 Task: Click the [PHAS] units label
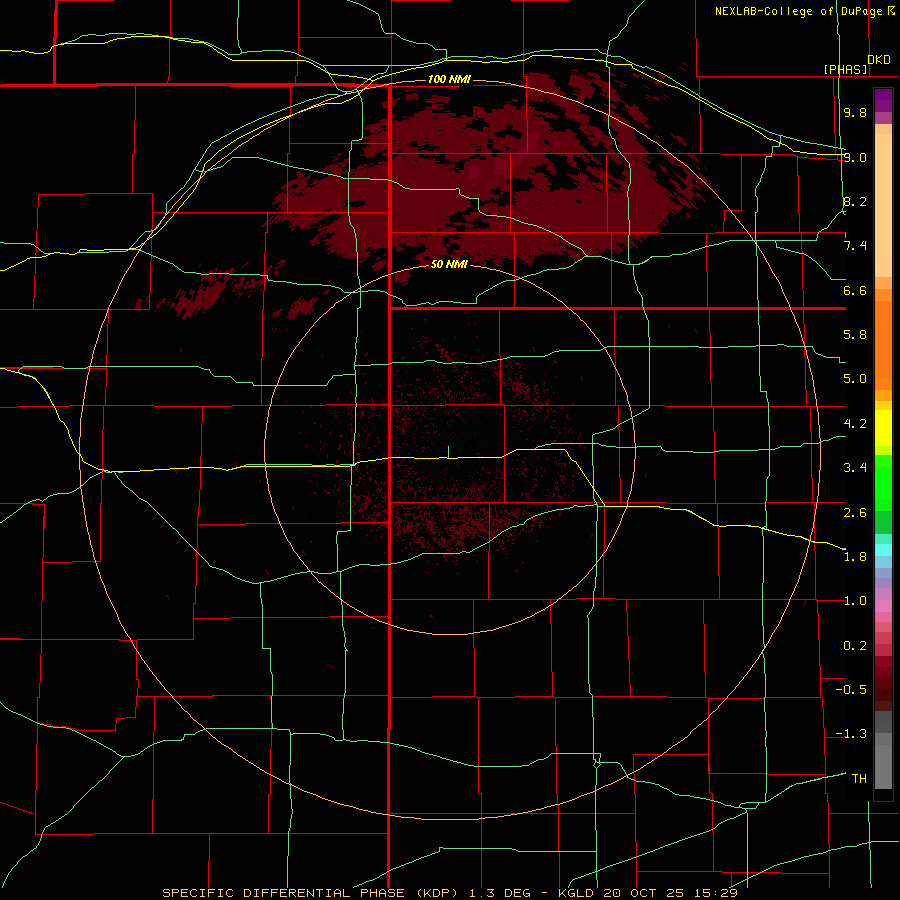(845, 69)
